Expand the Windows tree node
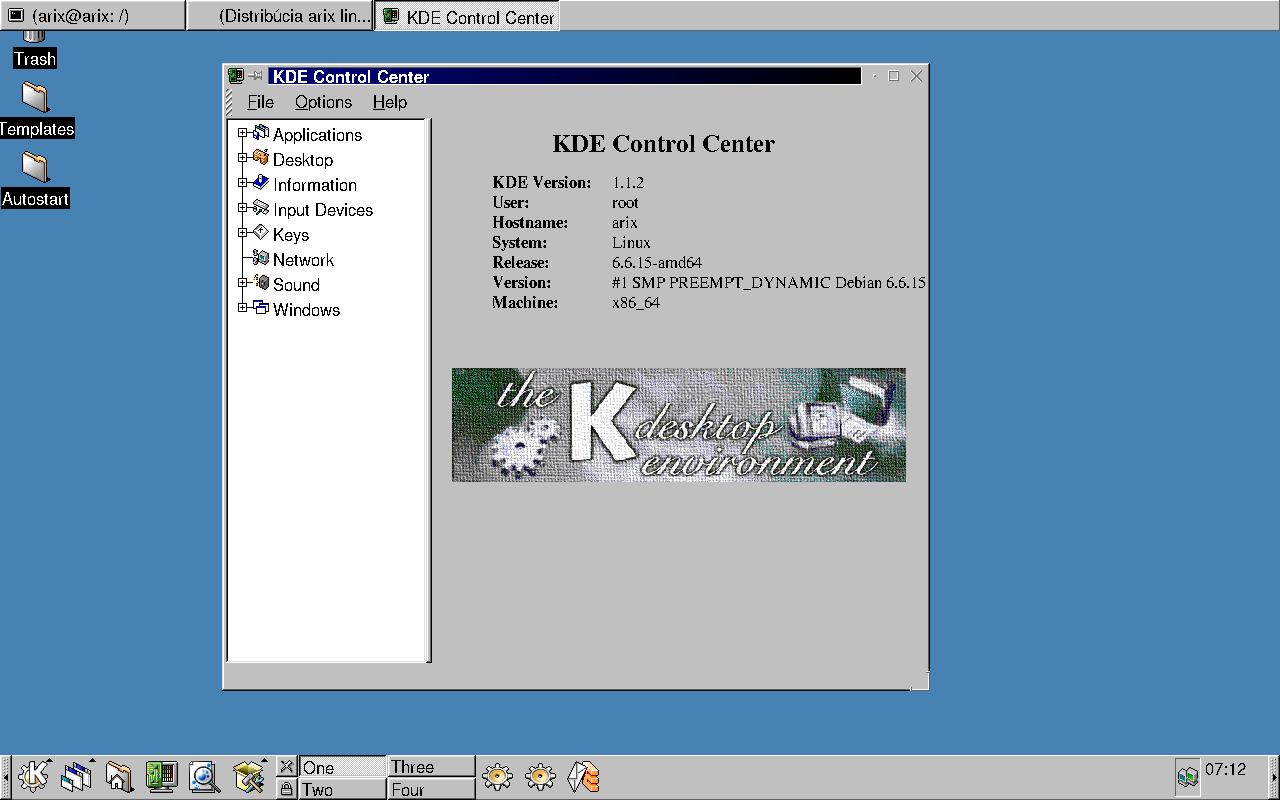This screenshot has width=1280, height=800. pyautogui.click(x=242, y=308)
